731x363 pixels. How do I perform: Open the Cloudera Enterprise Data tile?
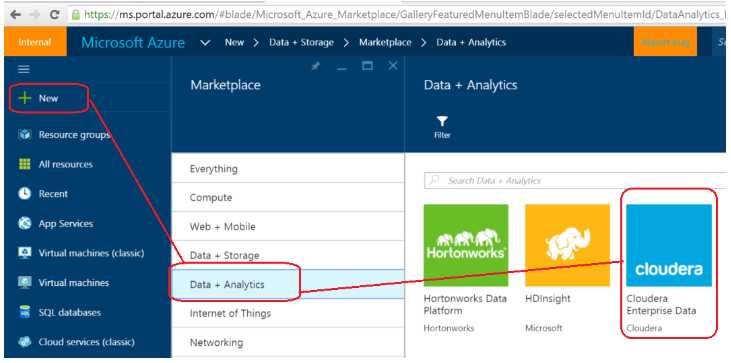click(x=669, y=268)
